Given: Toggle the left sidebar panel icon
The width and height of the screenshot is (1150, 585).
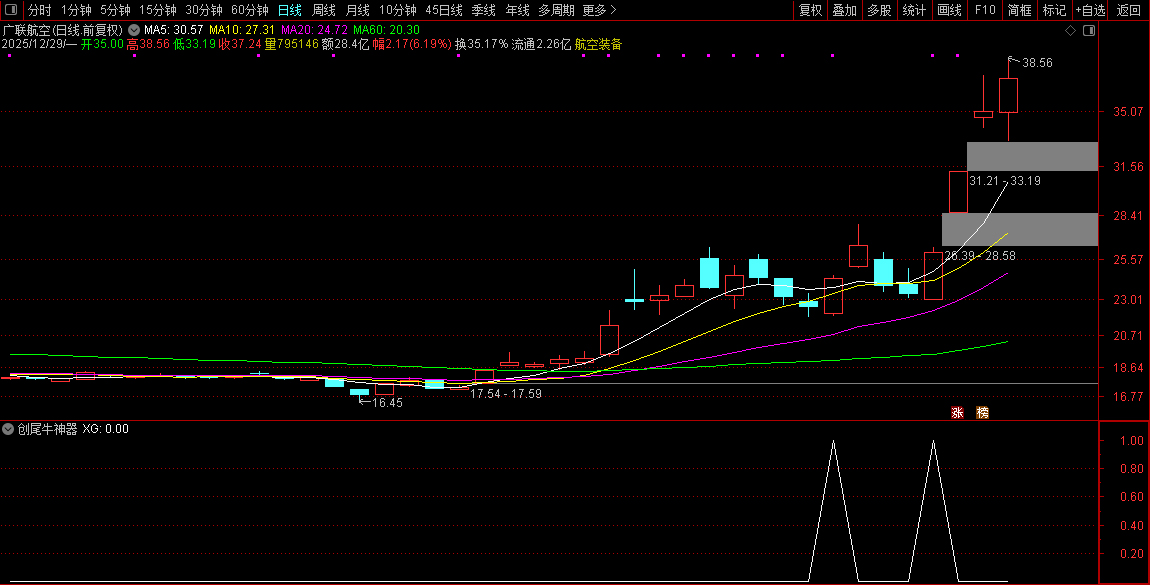Looking at the screenshot, I should coord(11,10).
